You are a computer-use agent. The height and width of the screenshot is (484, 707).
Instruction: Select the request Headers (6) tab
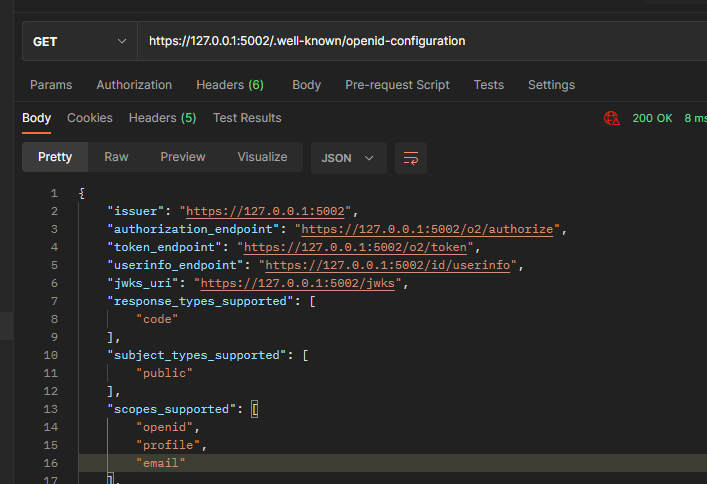[230, 85]
